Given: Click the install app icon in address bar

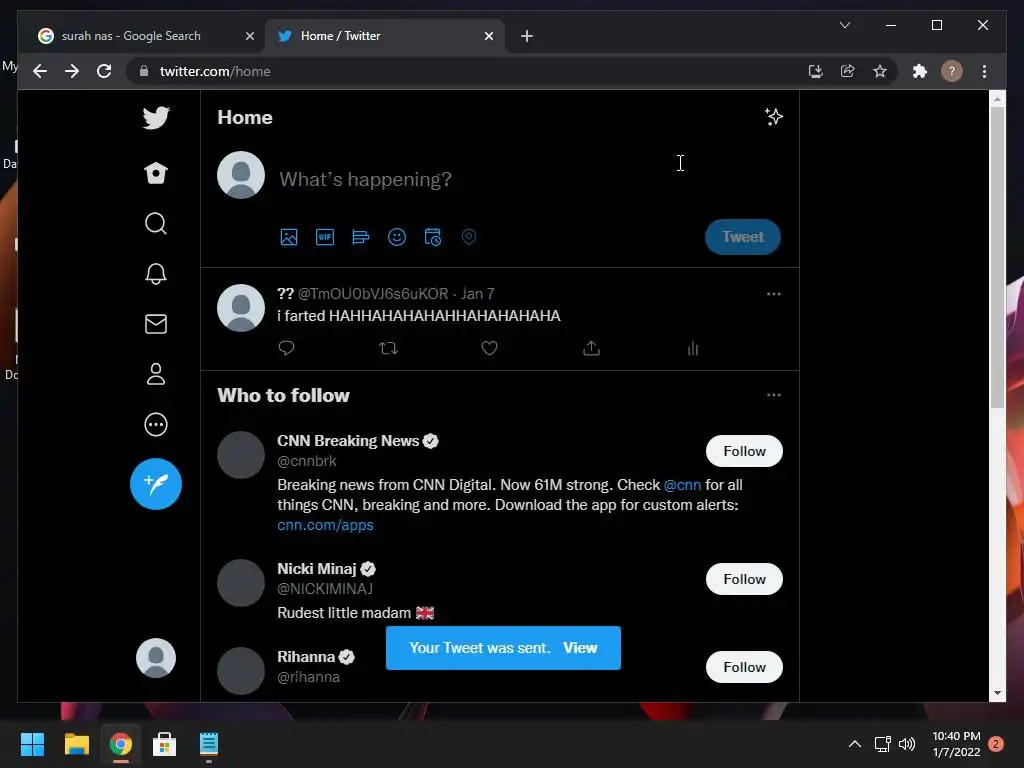Looking at the screenshot, I should point(815,71).
